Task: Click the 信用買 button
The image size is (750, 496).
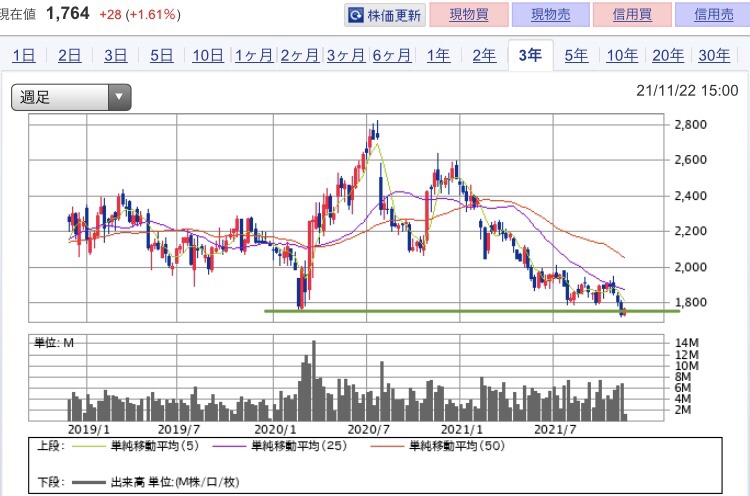Action: click(632, 14)
